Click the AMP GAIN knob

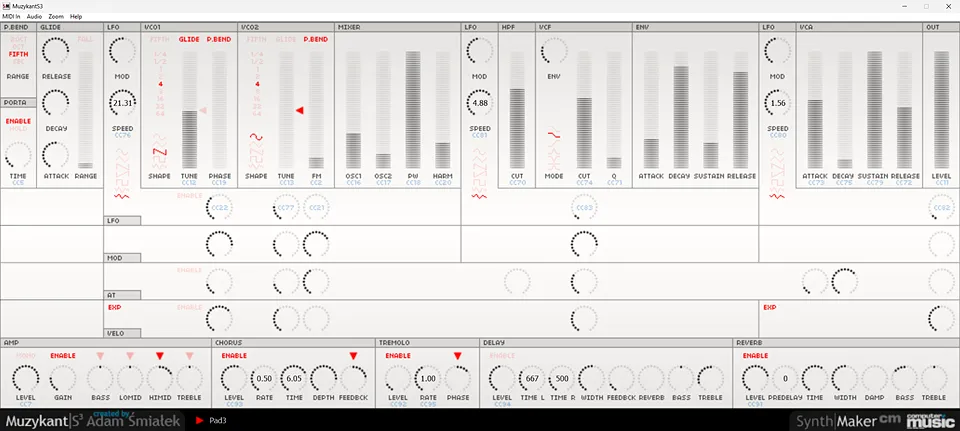pos(62,378)
